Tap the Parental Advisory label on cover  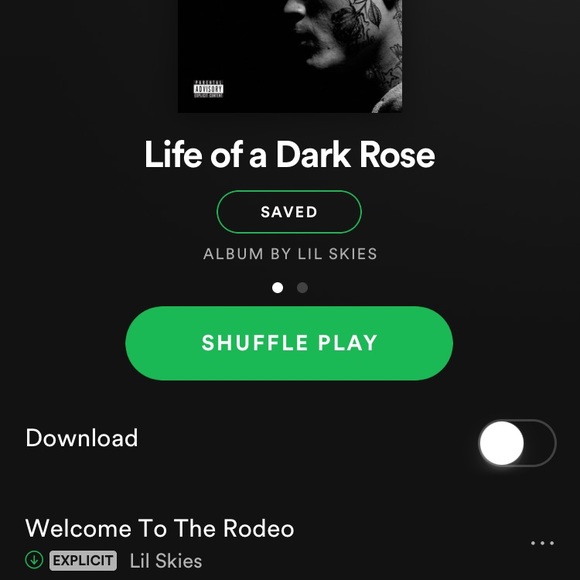[x=208, y=89]
